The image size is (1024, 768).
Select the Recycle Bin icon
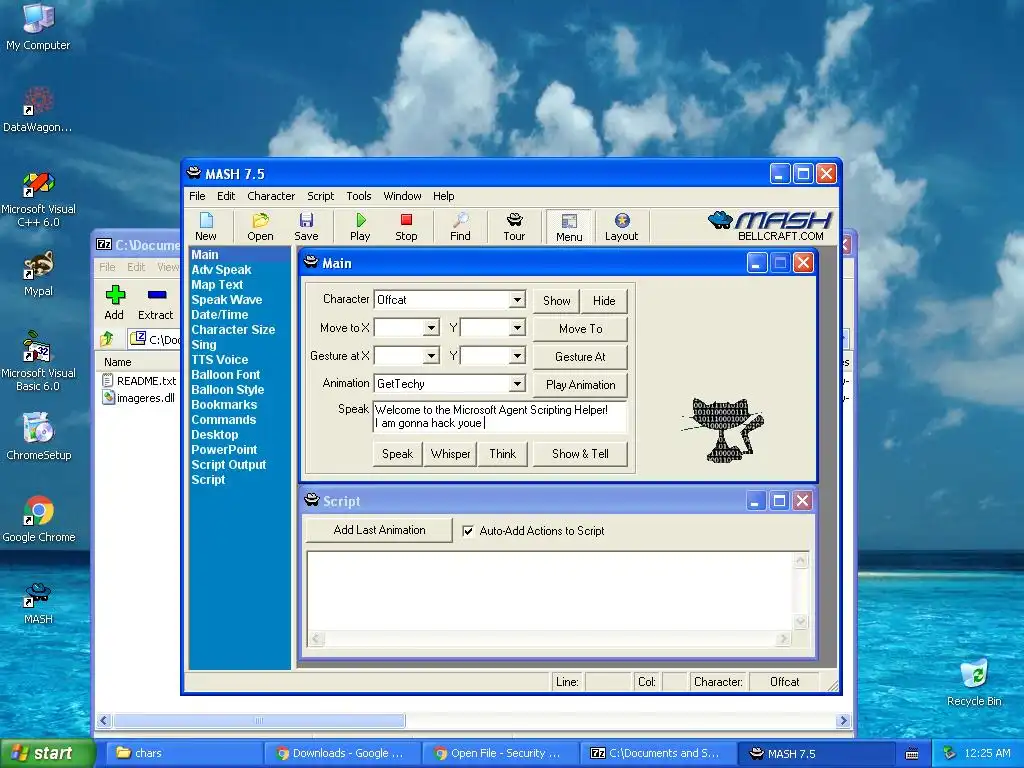tap(974, 683)
